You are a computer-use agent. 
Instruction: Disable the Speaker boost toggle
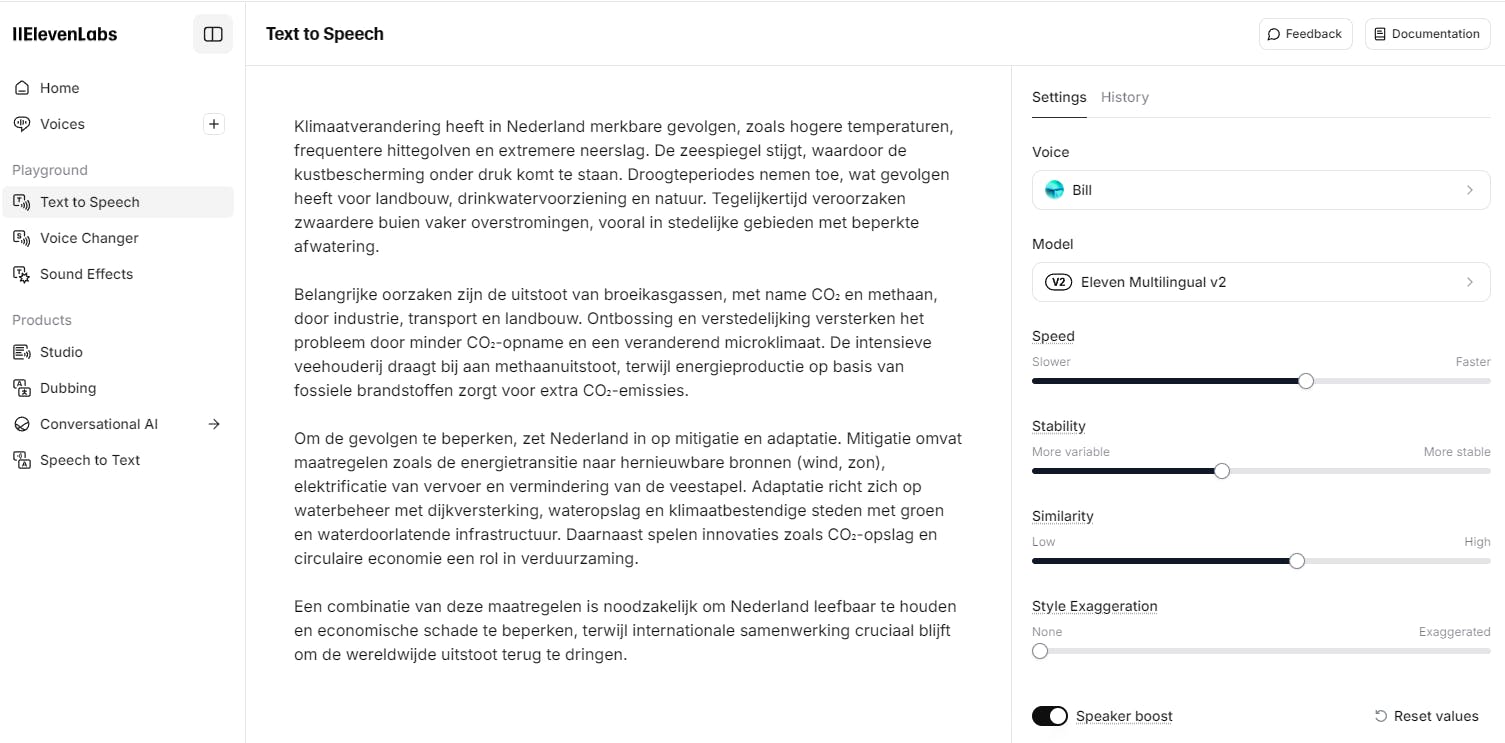tap(1050, 716)
